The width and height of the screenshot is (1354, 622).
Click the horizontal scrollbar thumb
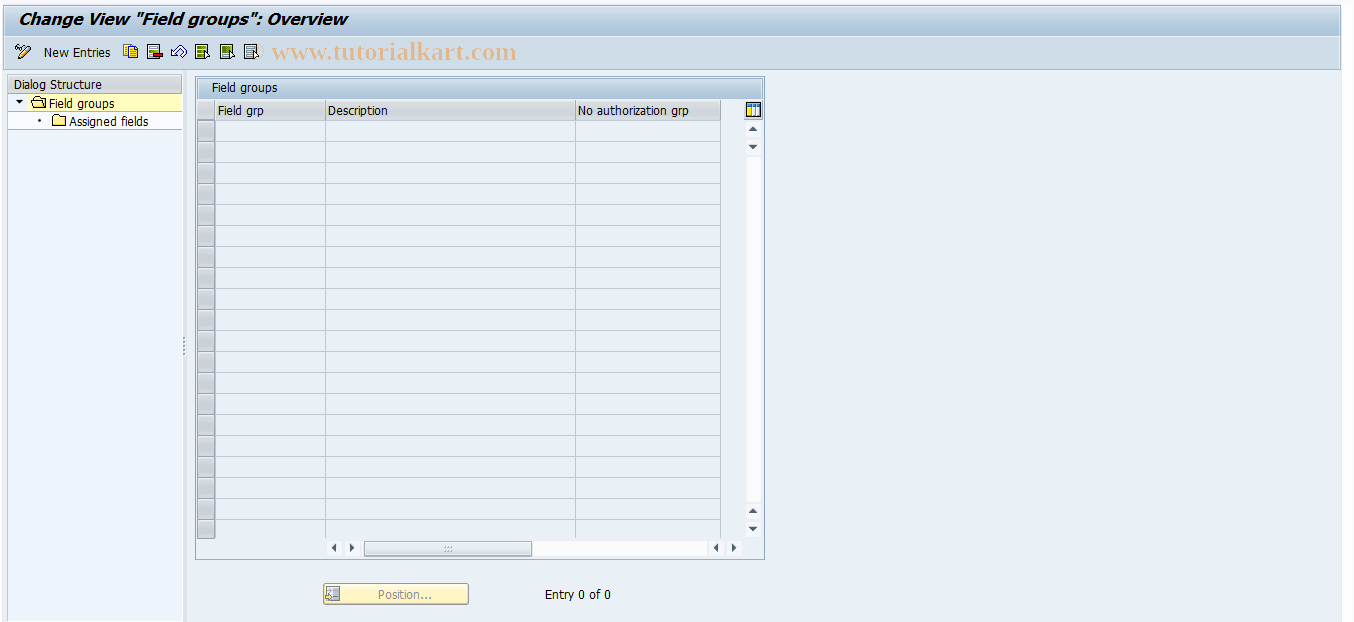[x=447, y=548]
